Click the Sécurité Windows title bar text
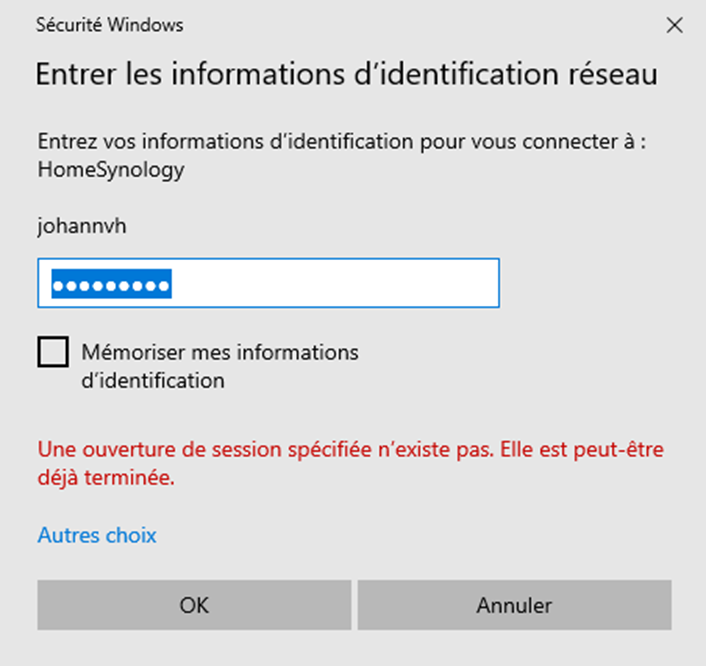This screenshot has height=666, width=706. (x=109, y=25)
